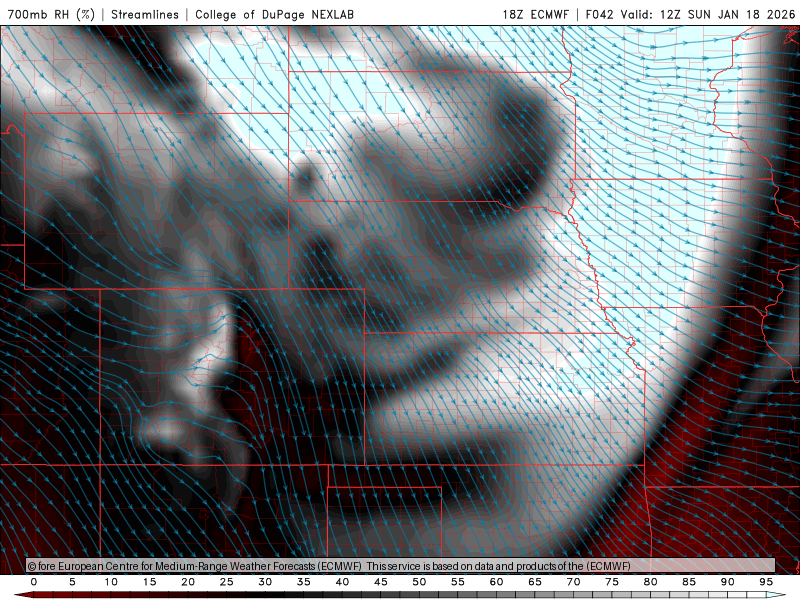The width and height of the screenshot is (800, 600).
Task: Click the '80' label on the color scale
Action: tap(651, 582)
